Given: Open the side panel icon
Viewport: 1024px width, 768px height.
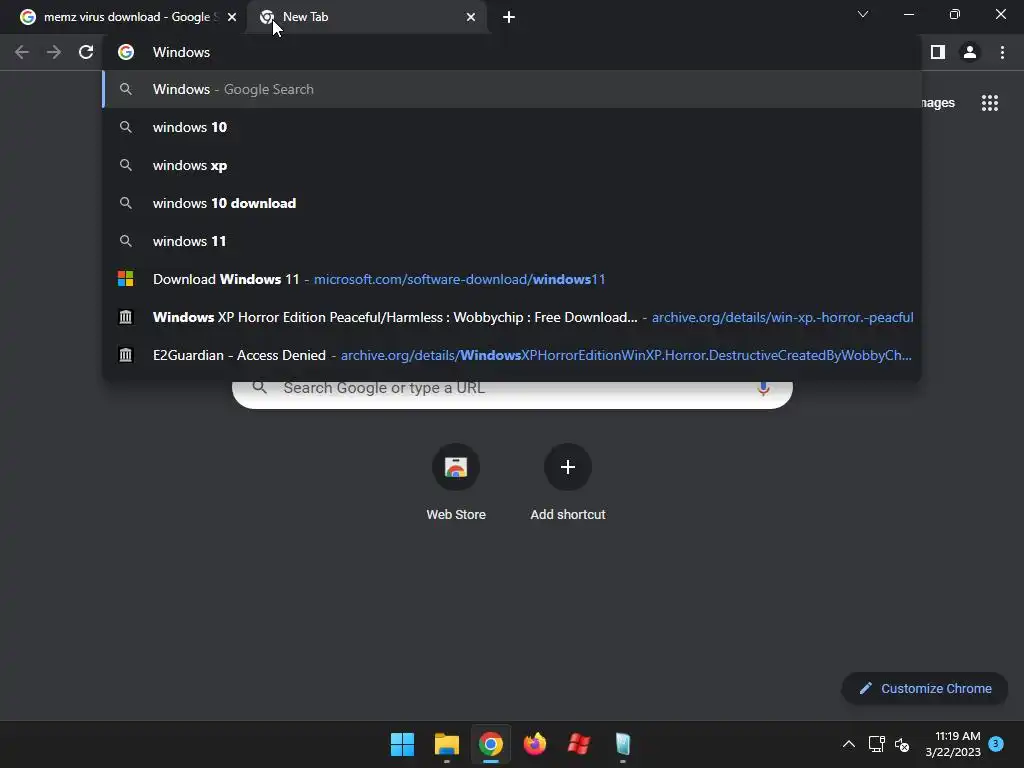Looking at the screenshot, I should click(938, 52).
